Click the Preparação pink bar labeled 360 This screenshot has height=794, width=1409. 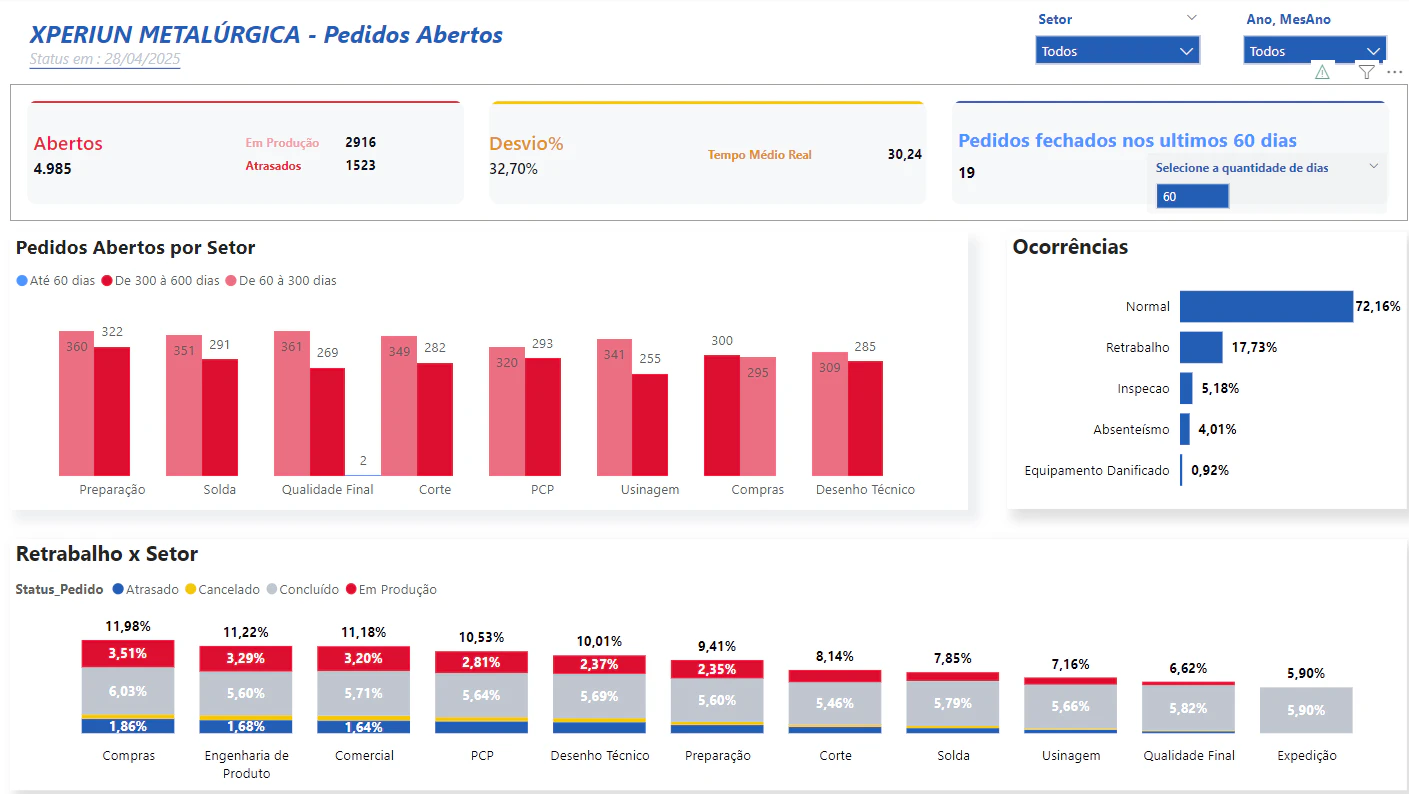(x=77, y=403)
